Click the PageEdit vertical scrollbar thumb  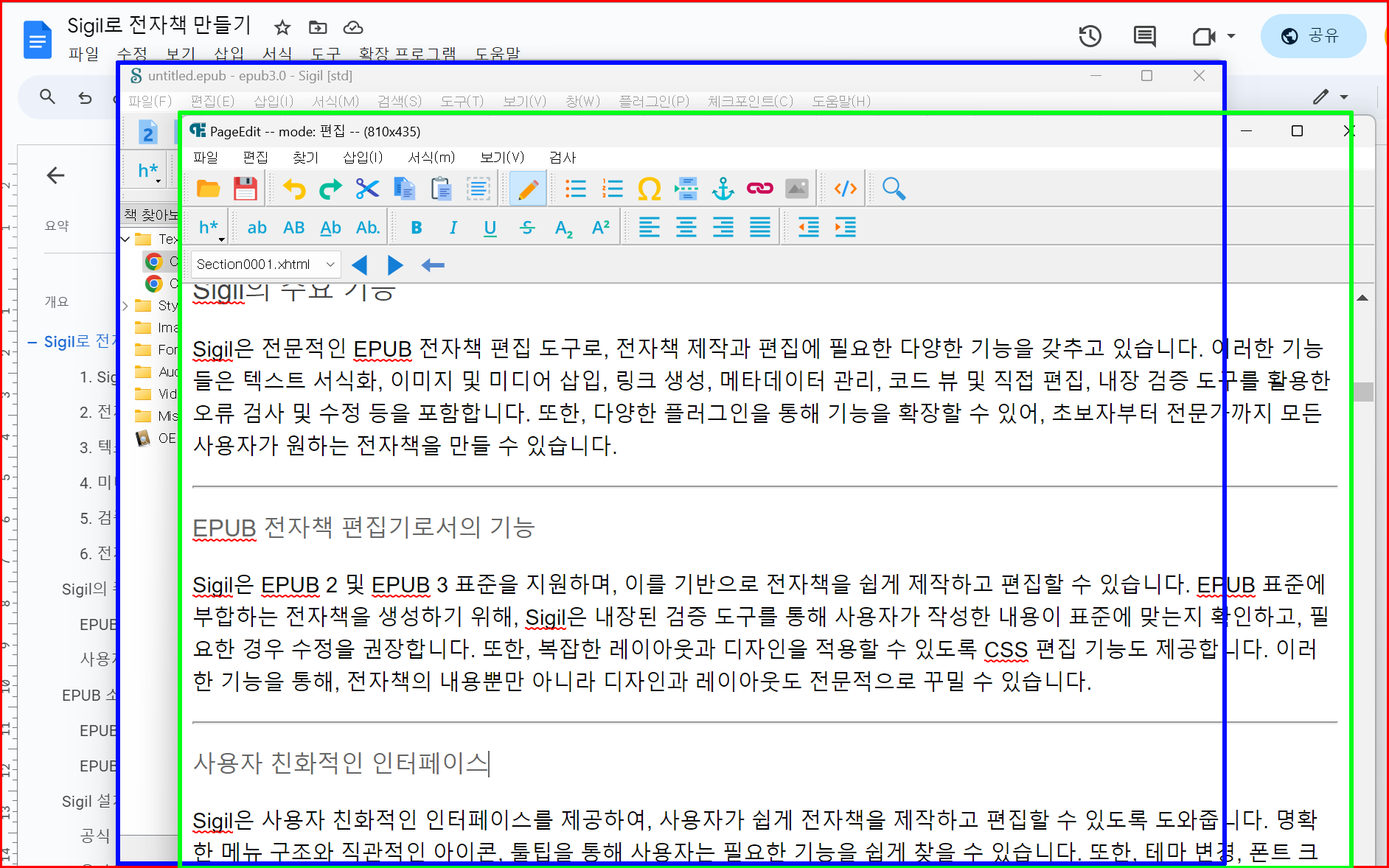tap(1363, 392)
